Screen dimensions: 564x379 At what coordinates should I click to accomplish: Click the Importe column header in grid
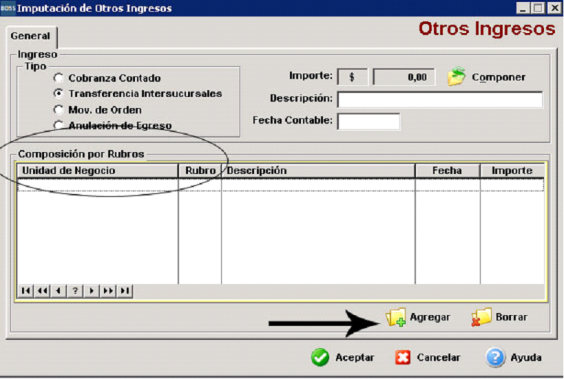point(512,170)
